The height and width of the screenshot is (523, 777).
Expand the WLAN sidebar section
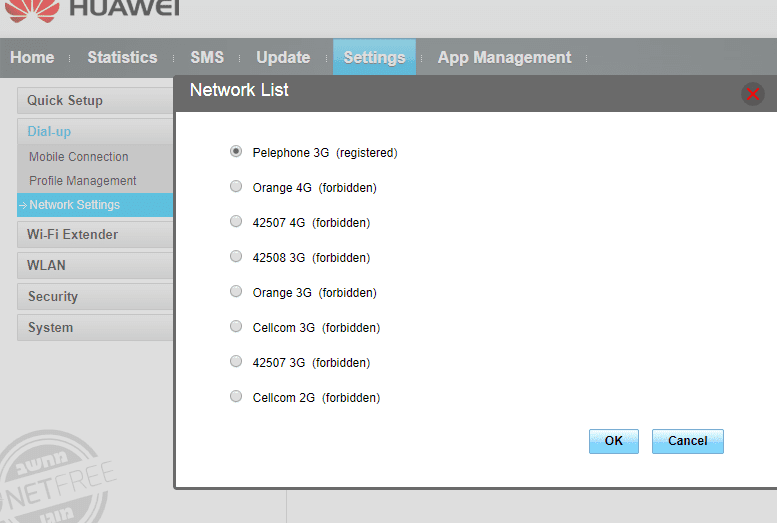click(95, 265)
